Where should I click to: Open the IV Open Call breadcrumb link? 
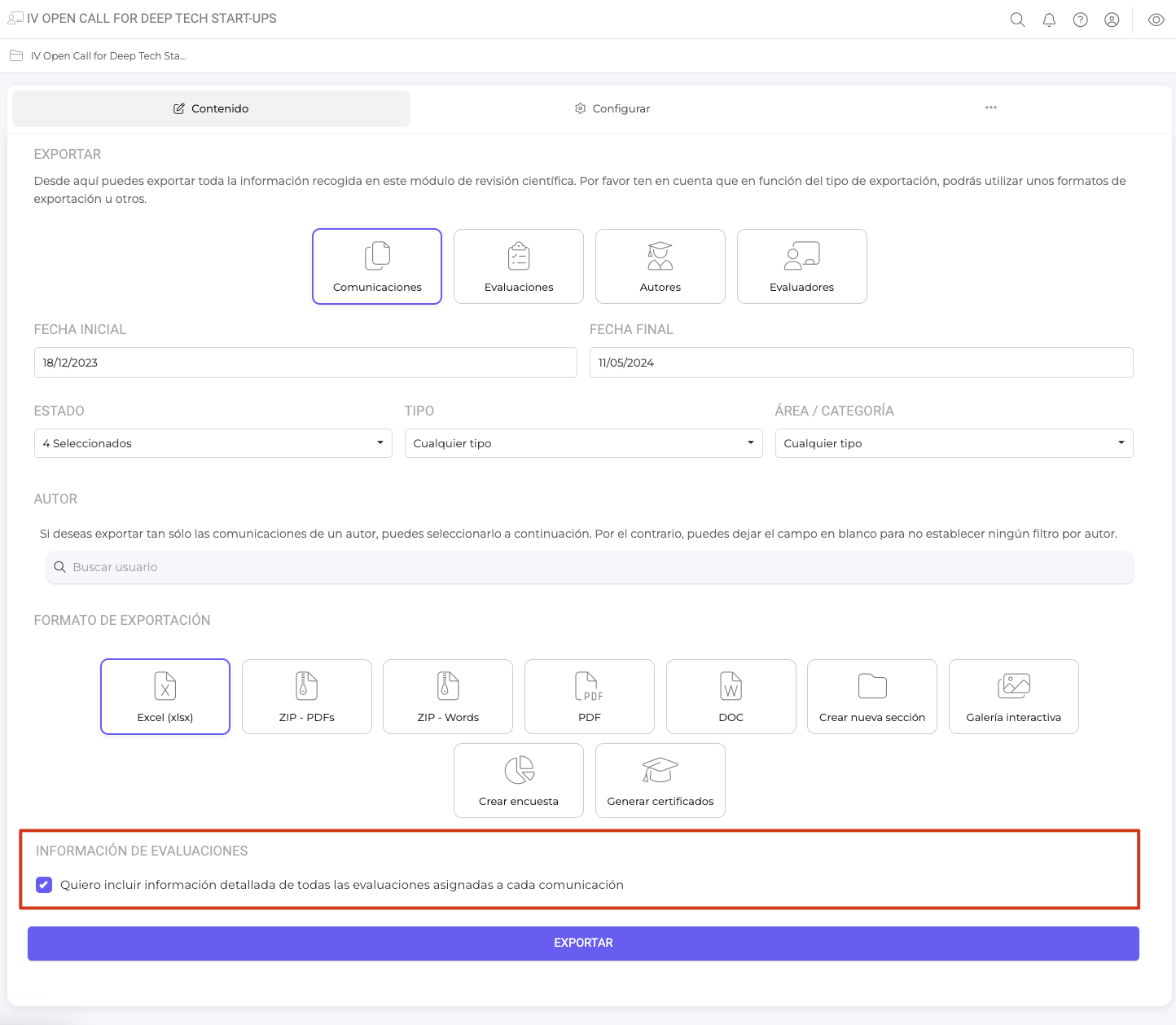108,56
